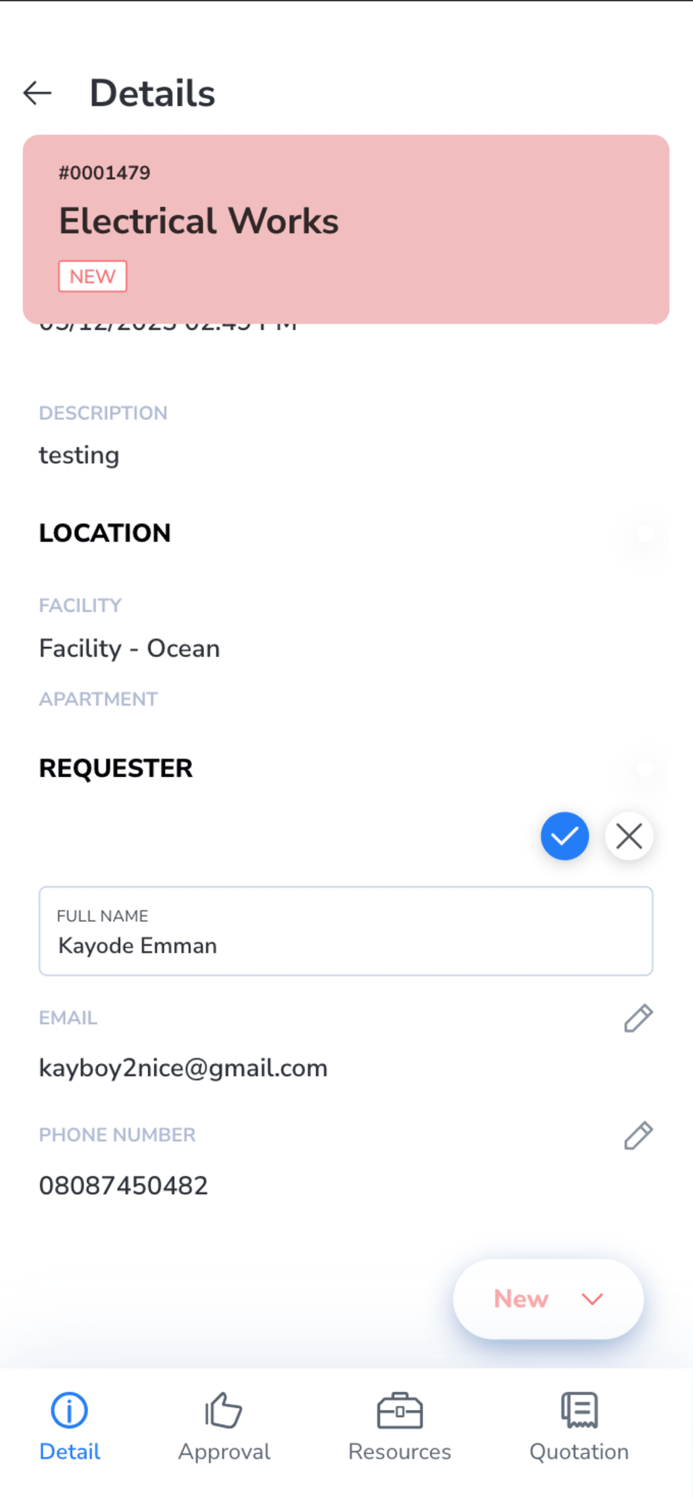The width and height of the screenshot is (693, 1500).
Task: Tap the Resources toolbox icon
Action: click(399, 1411)
